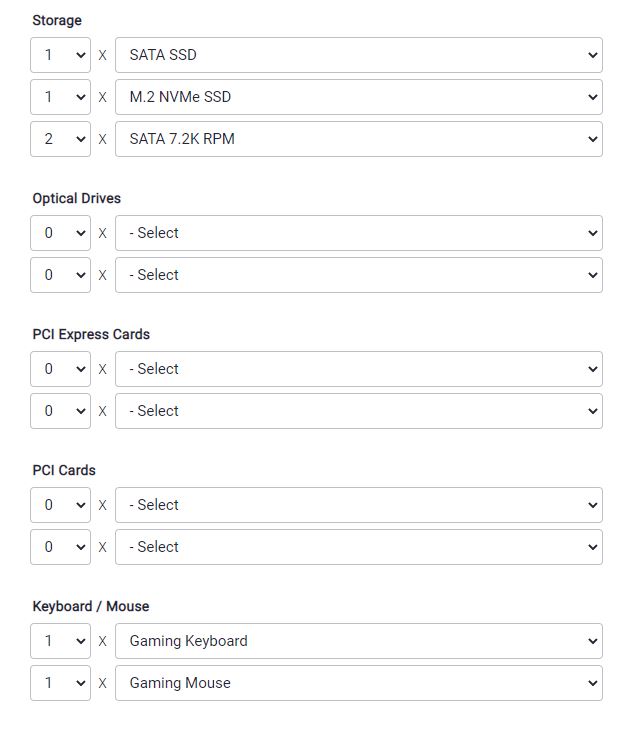
Task: Open the M.2 NVMe SSD storage dropdown
Action: click(358, 97)
